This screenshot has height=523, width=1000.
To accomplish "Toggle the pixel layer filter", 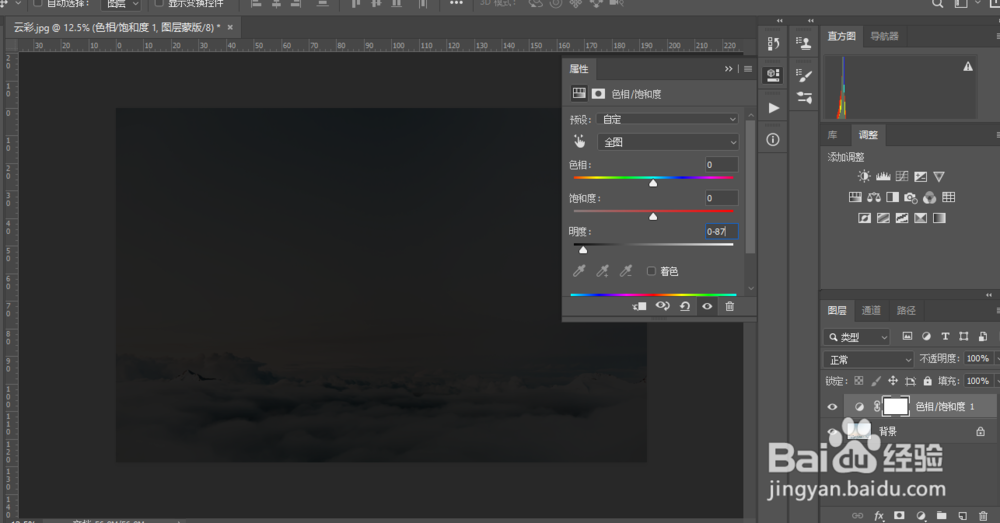I will [907, 336].
